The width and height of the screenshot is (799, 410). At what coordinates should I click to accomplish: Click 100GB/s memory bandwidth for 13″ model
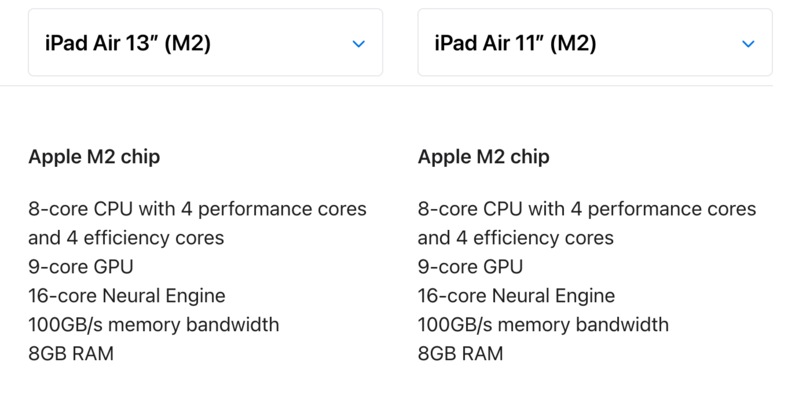click(154, 325)
